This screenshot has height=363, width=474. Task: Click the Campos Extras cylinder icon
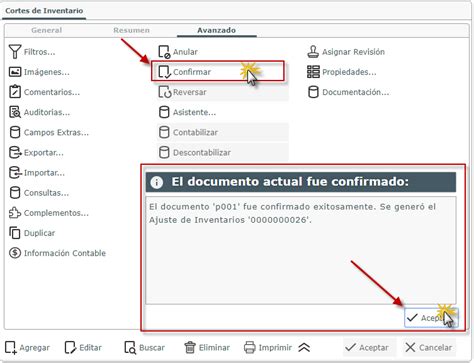point(15,132)
